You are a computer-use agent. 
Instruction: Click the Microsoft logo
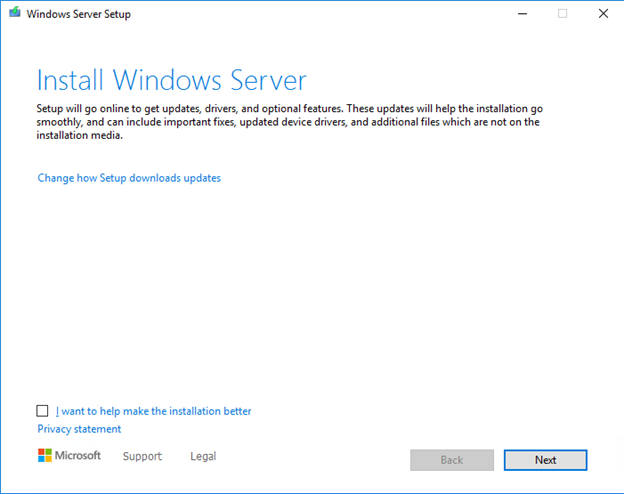point(69,455)
